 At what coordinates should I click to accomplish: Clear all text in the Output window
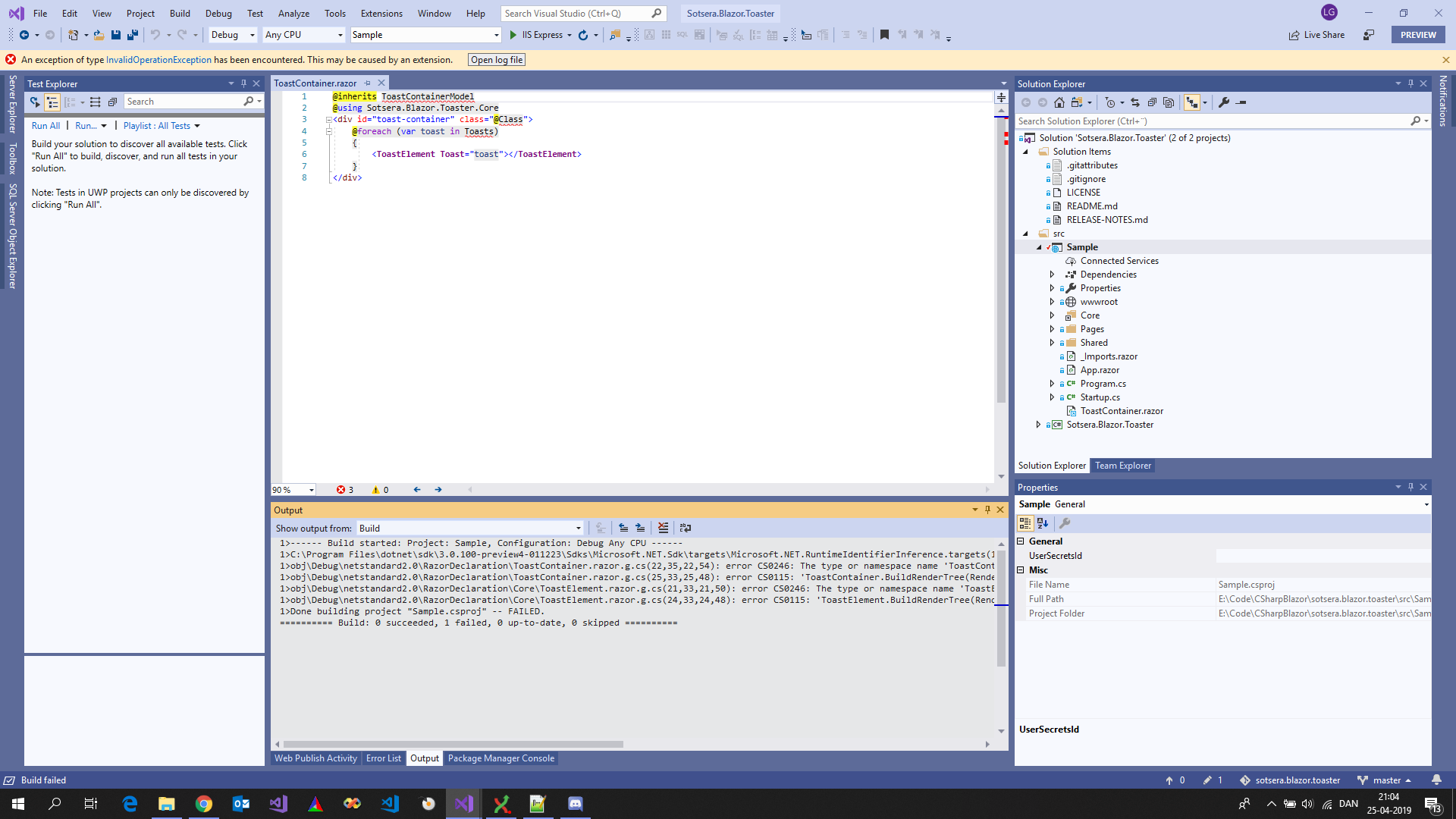click(x=664, y=528)
